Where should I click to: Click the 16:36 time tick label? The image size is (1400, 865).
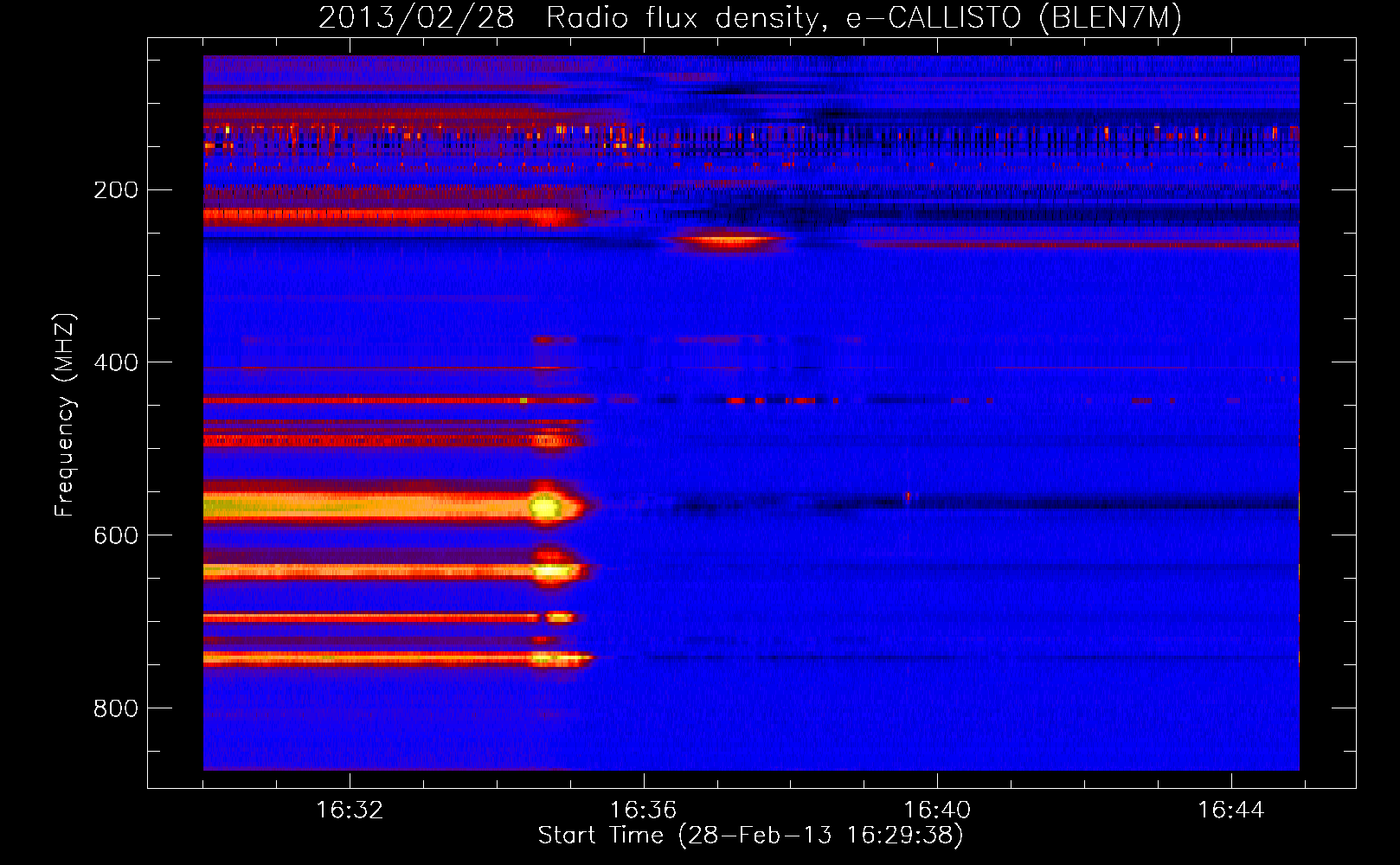click(x=643, y=811)
